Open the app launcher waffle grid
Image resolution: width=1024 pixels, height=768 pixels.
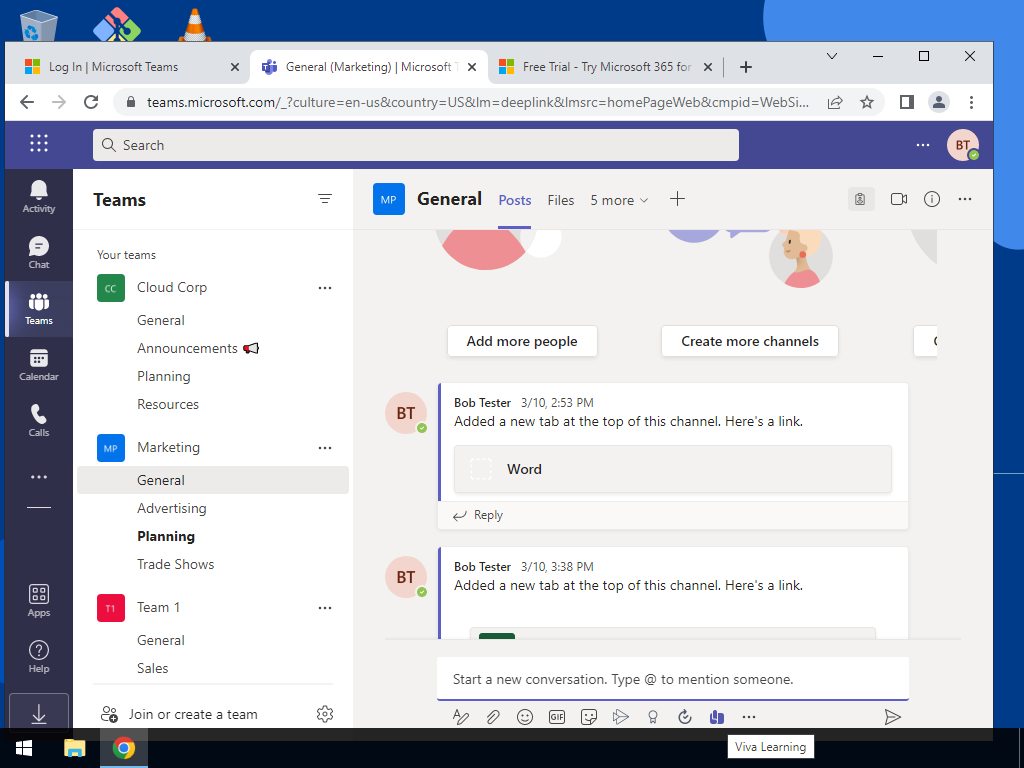click(x=39, y=143)
